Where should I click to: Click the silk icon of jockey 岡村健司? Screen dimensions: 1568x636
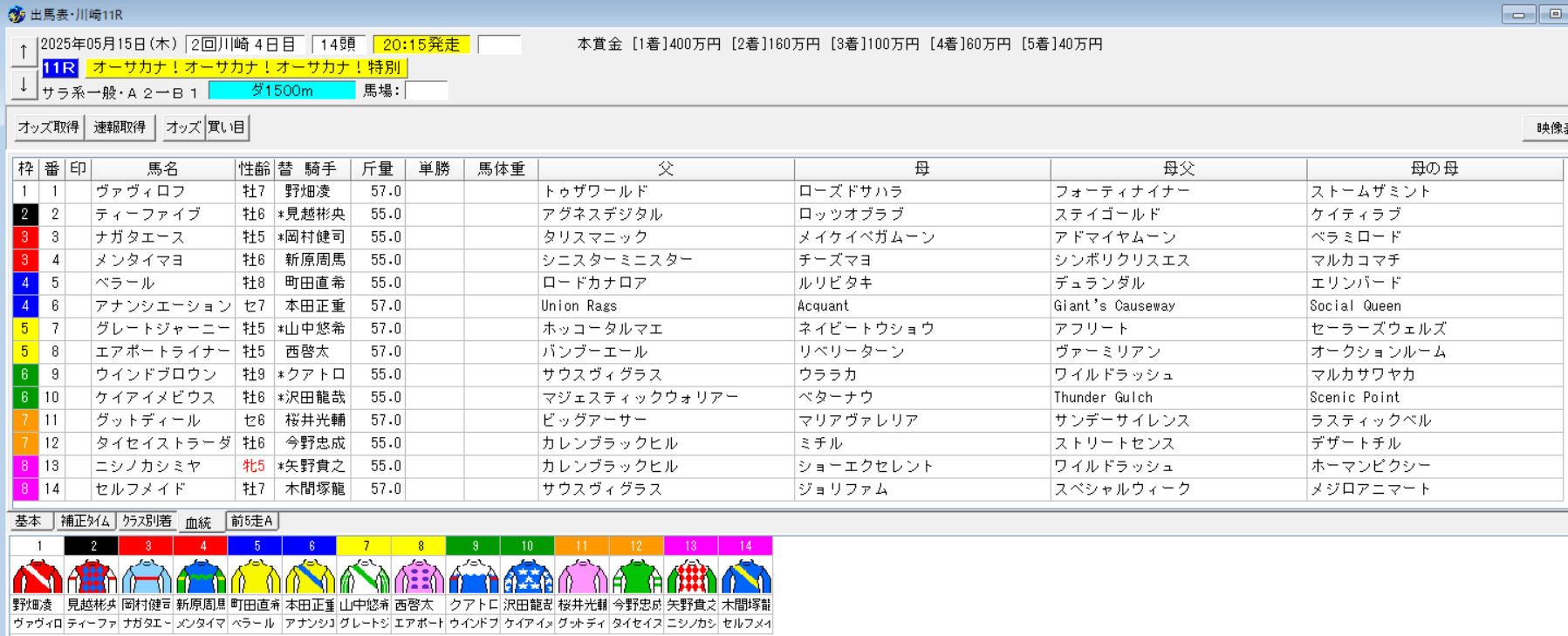coord(147,577)
